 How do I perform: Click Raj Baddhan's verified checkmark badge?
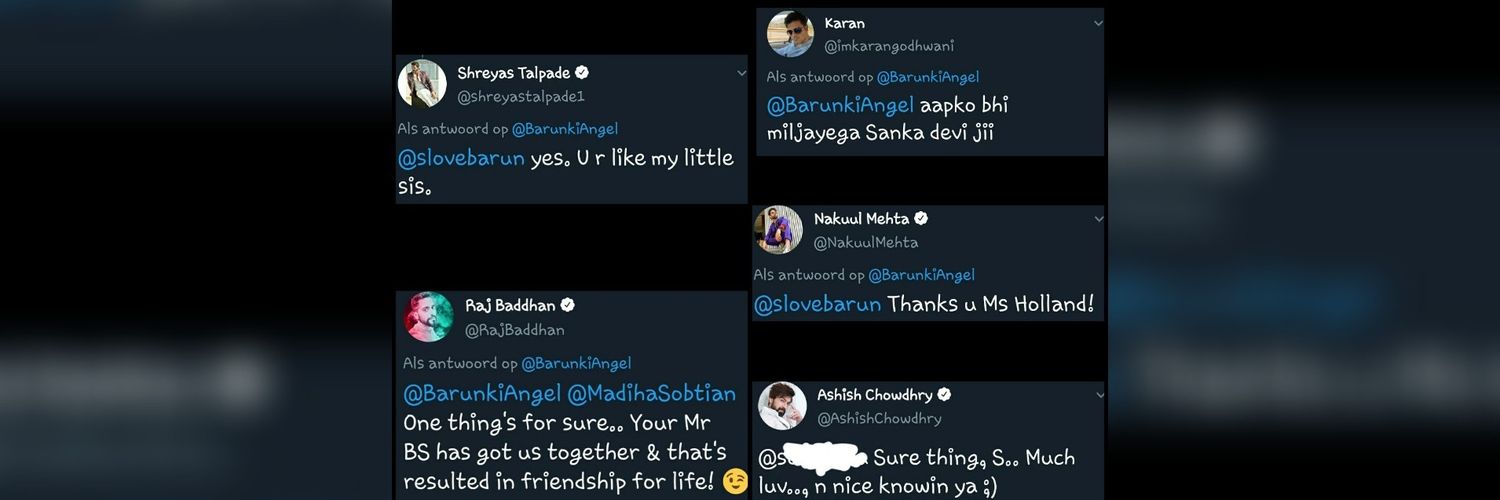(x=567, y=305)
